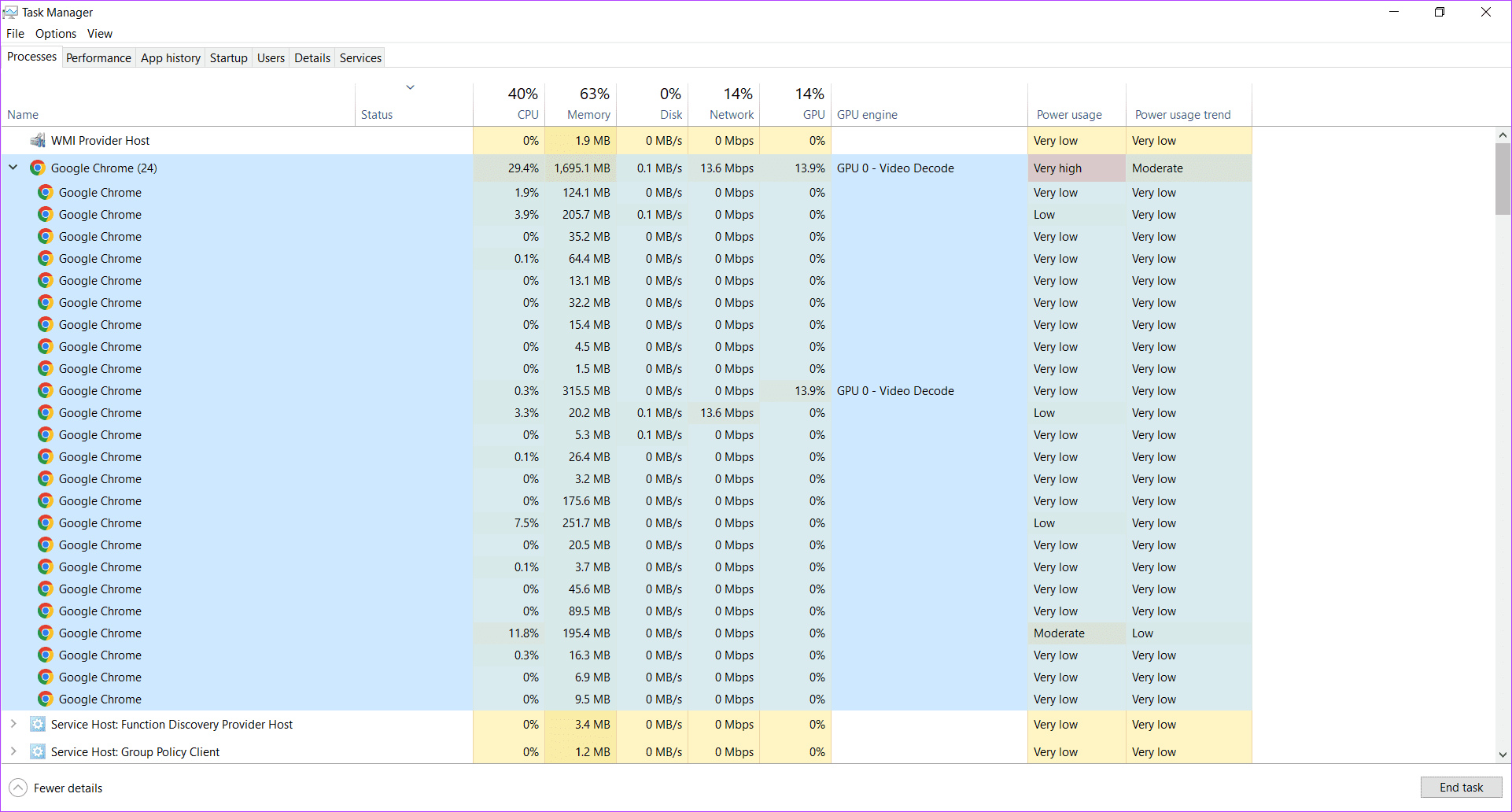Switch to the Startup tab
1512x812 pixels.
pyautogui.click(x=229, y=58)
